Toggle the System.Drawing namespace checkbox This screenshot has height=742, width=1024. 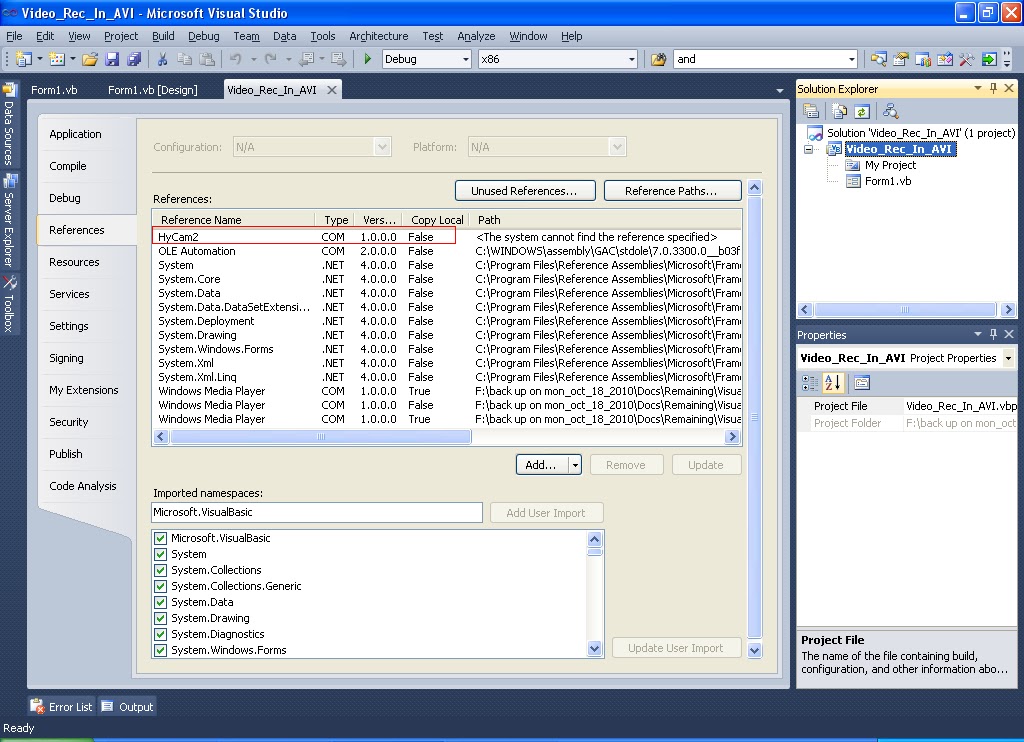(x=160, y=618)
